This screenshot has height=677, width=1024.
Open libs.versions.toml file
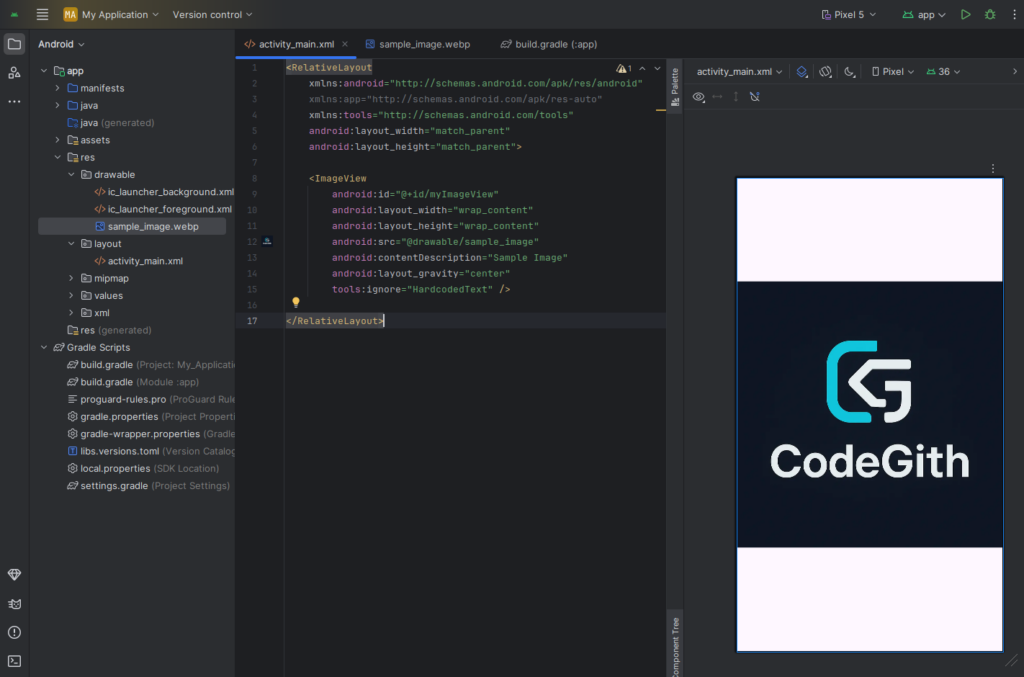pos(151,451)
